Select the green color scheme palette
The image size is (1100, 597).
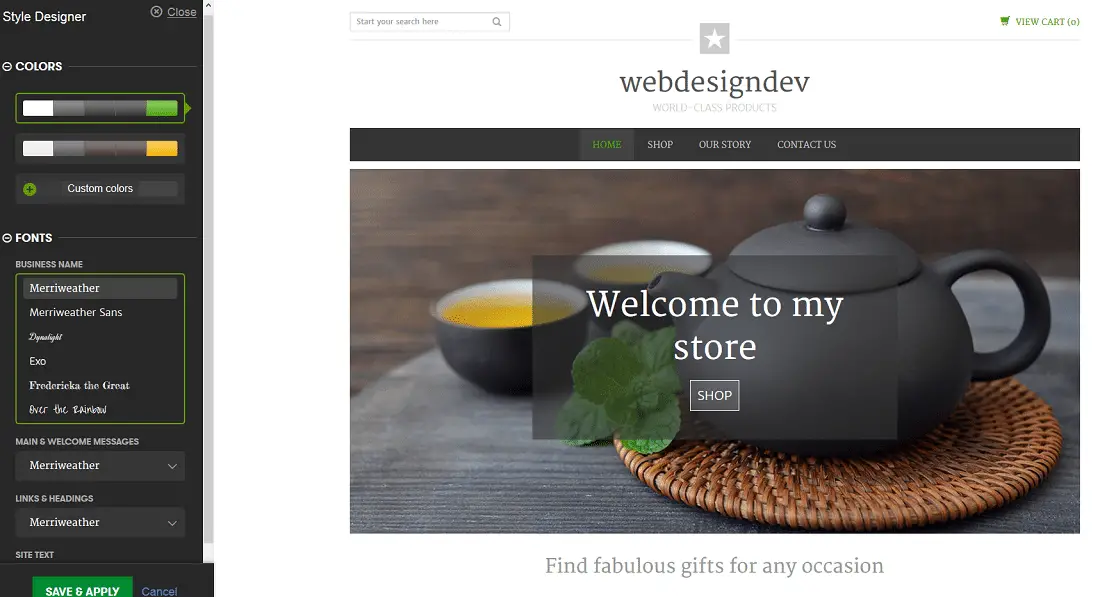pyautogui.click(x=100, y=108)
